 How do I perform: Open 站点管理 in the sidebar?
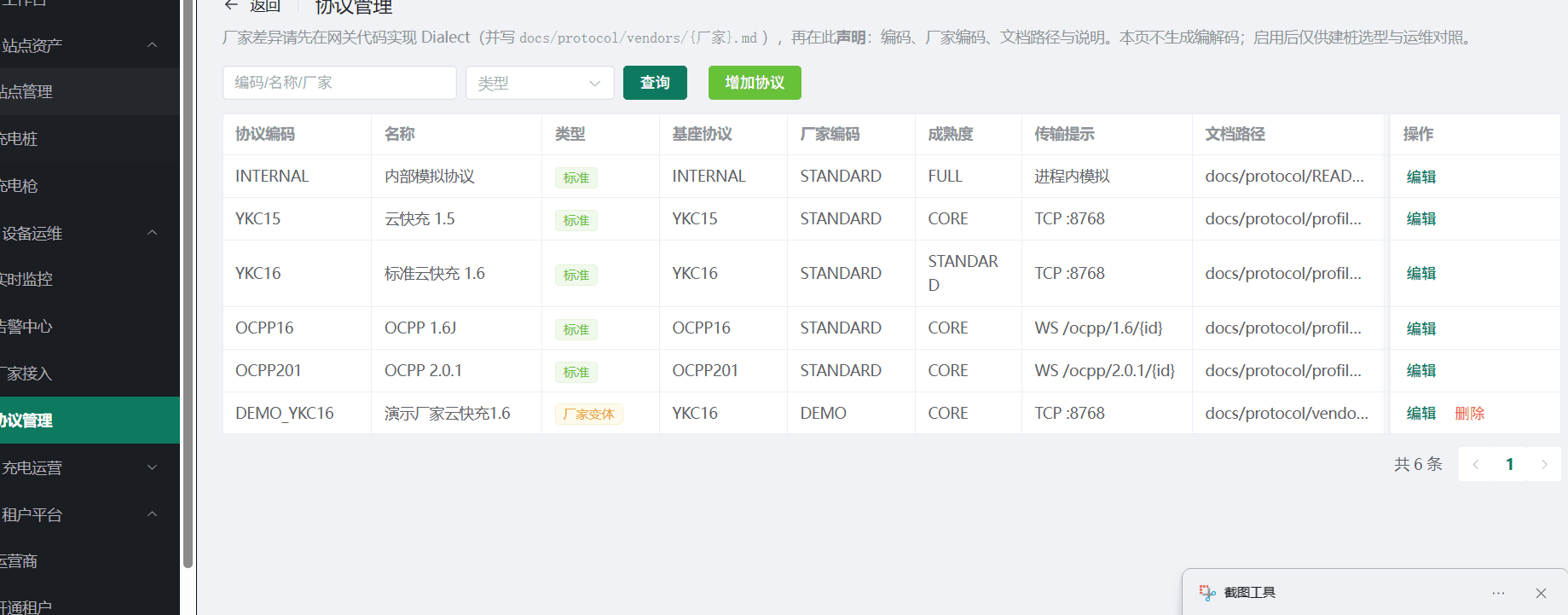coord(90,91)
